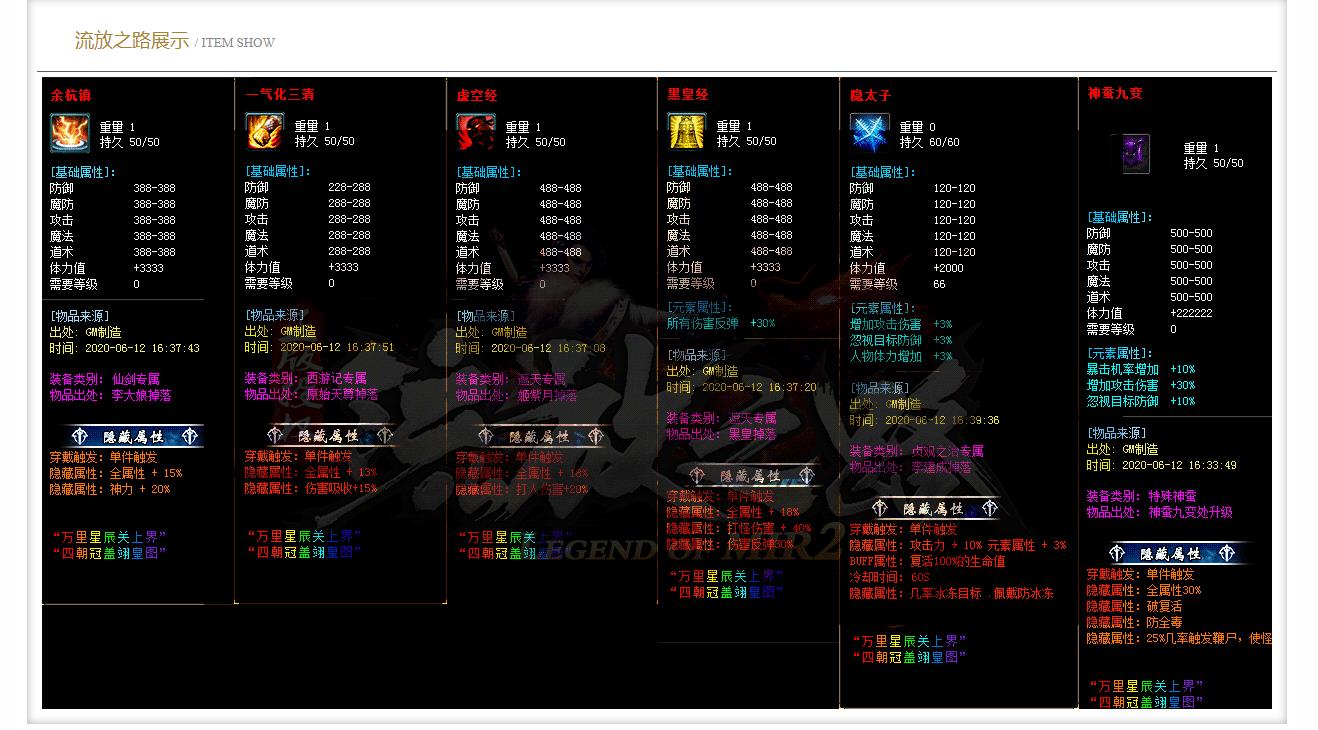This screenshot has height=730, width=1318.
Task: Click the red 虚空经 item icon
Action: tap(475, 131)
